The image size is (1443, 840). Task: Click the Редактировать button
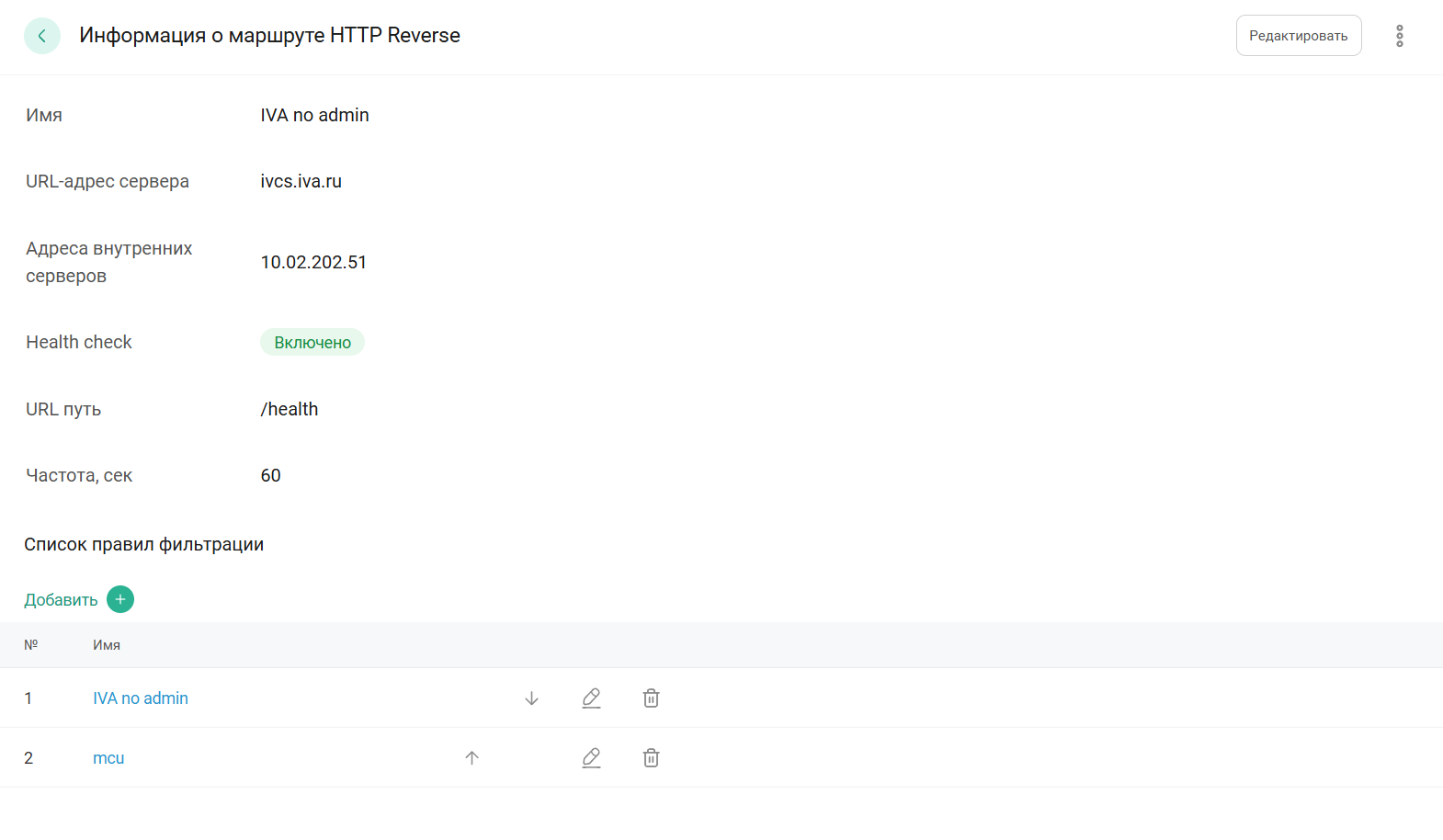1298,36
